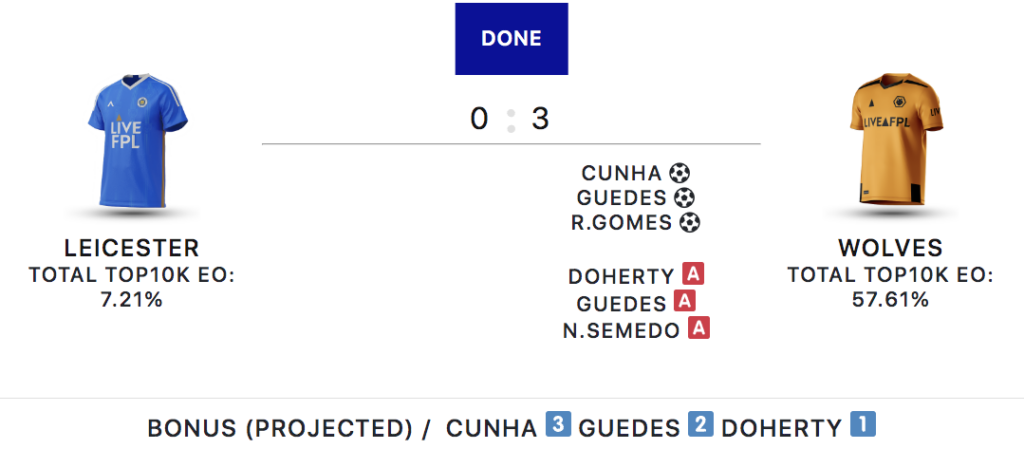Select the WOLVES team name
This screenshot has width=1024, height=449.
point(890,248)
